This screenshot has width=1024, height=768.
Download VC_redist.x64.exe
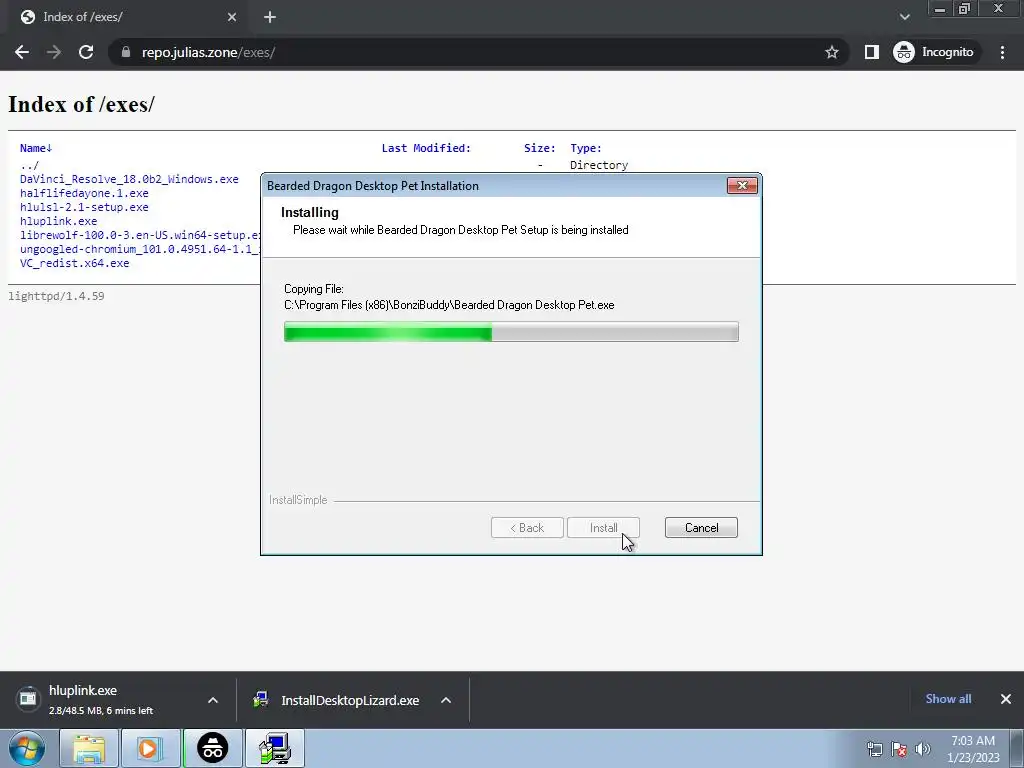click(74, 263)
